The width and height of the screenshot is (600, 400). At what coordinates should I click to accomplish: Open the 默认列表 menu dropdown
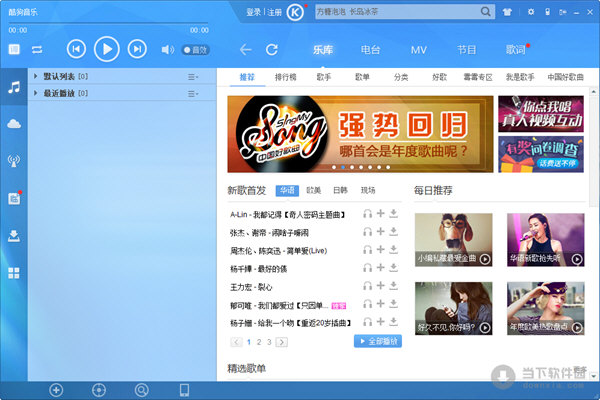[x=193, y=77]
